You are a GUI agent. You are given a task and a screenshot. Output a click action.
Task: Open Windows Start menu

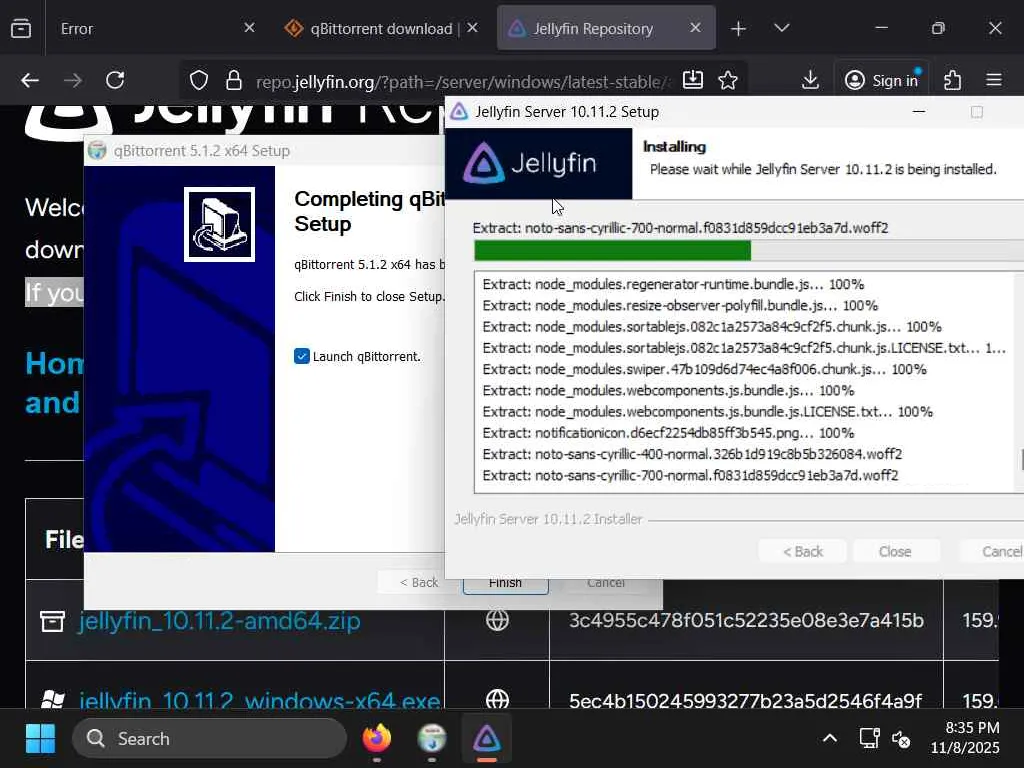pos(40,739)
